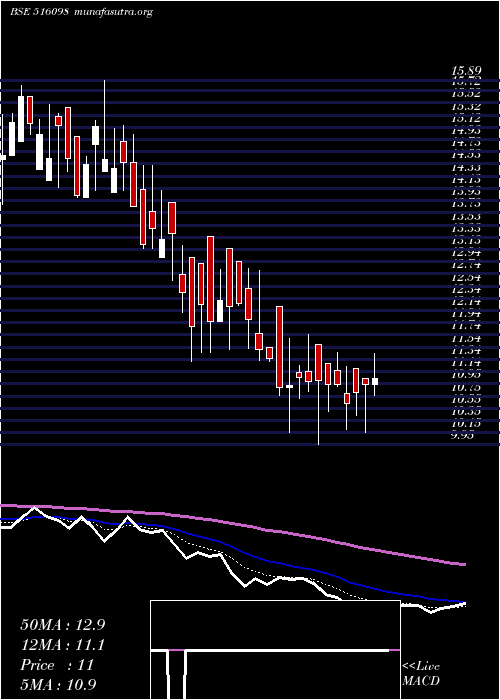The image size is (500, 700).
Task: Click the rightmost white candlestick
Action: tap(375, 381)
